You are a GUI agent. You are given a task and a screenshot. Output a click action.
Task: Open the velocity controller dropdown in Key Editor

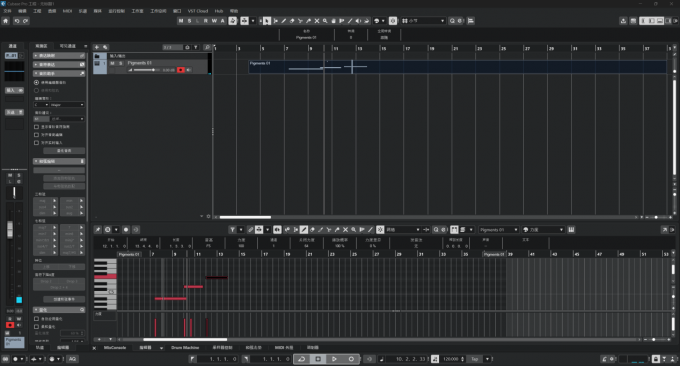click(x=543, y=230)
